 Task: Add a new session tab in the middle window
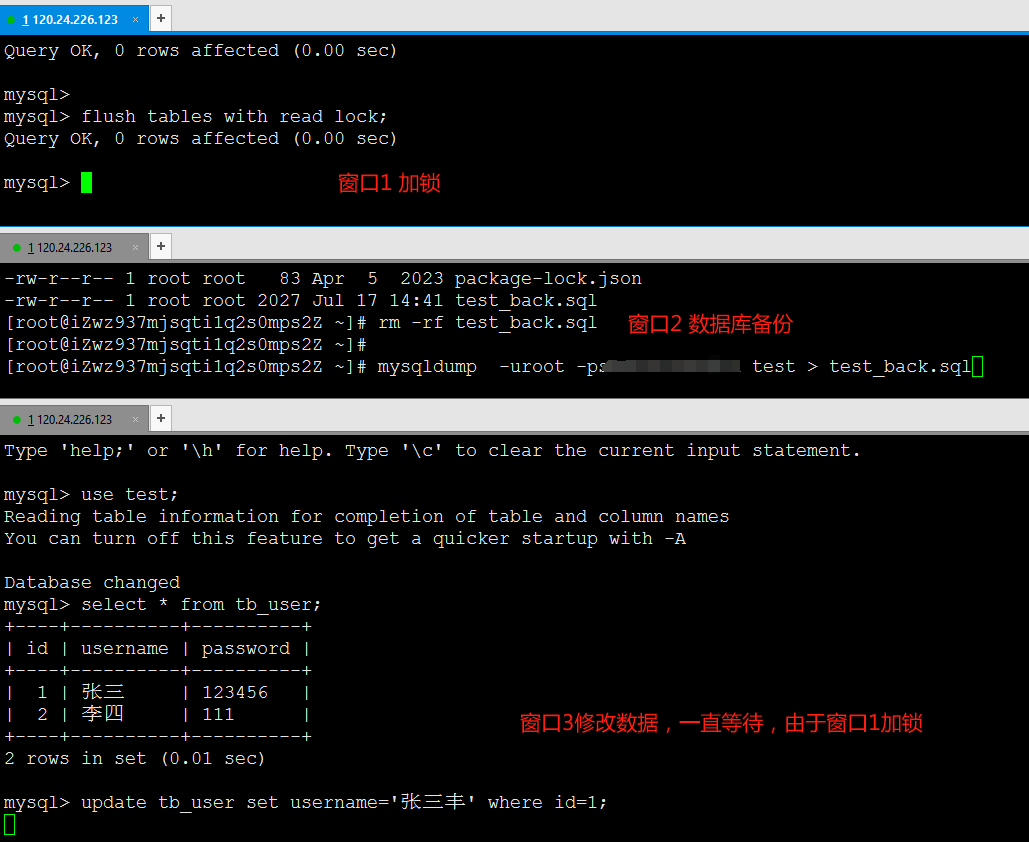coord(160,246)
